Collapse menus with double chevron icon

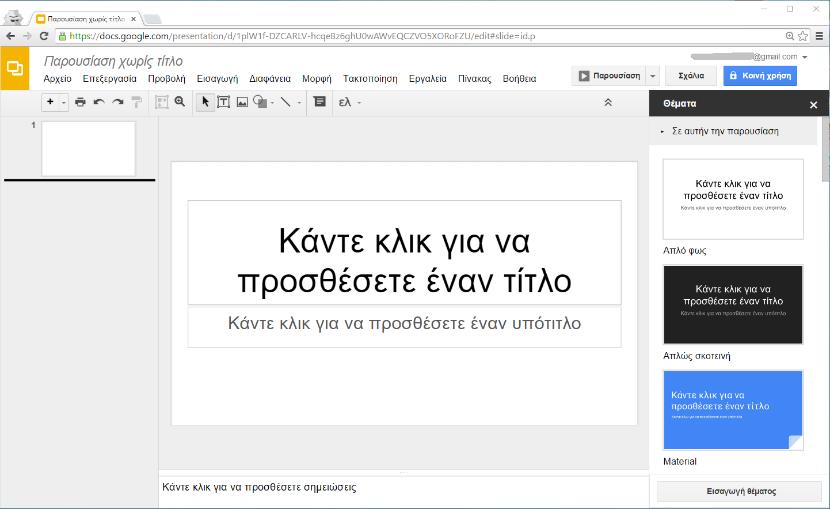click(x=608, y=102)
